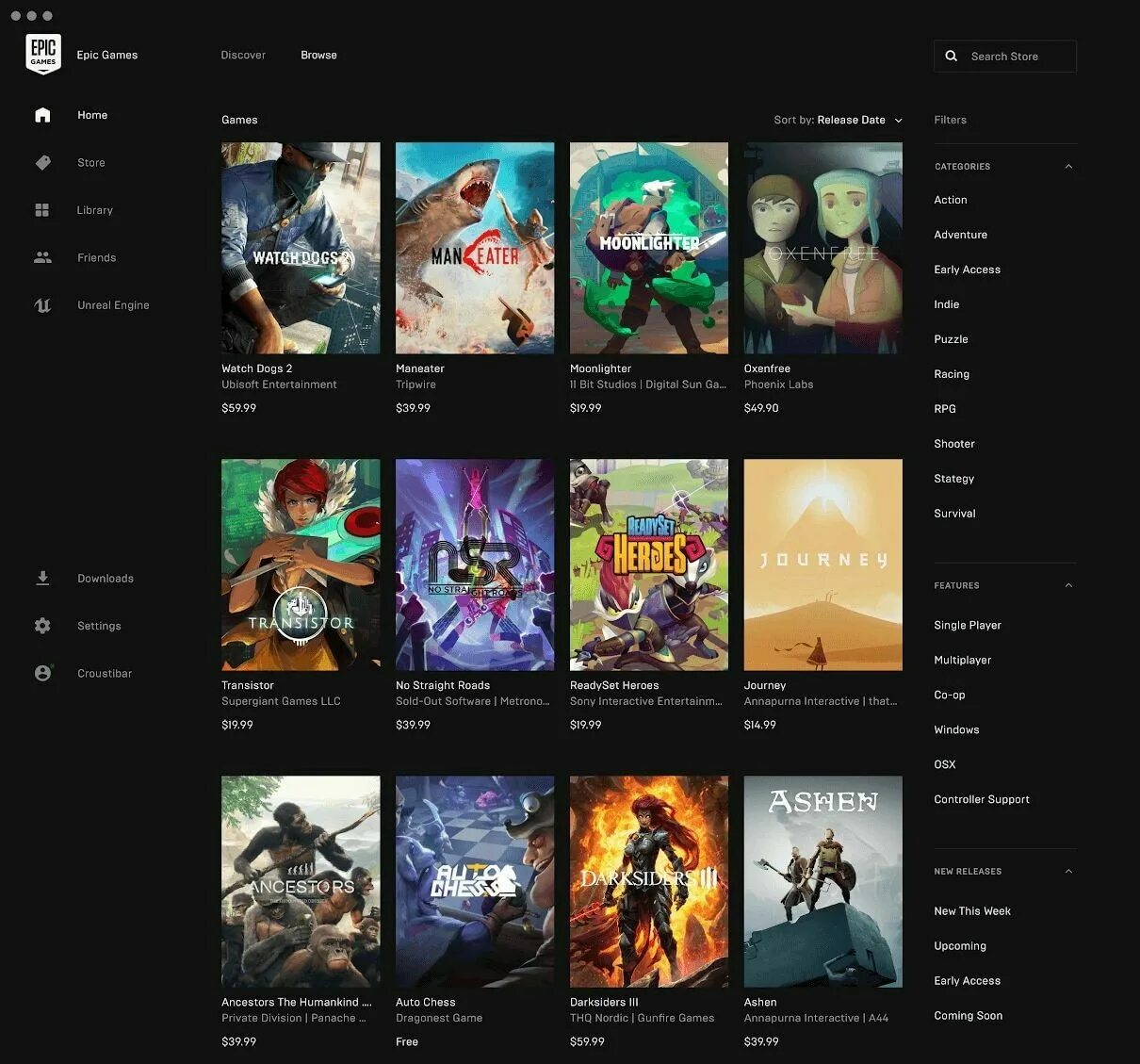
Task: Filter by Controller Support feature
Action: coord(982,800)
